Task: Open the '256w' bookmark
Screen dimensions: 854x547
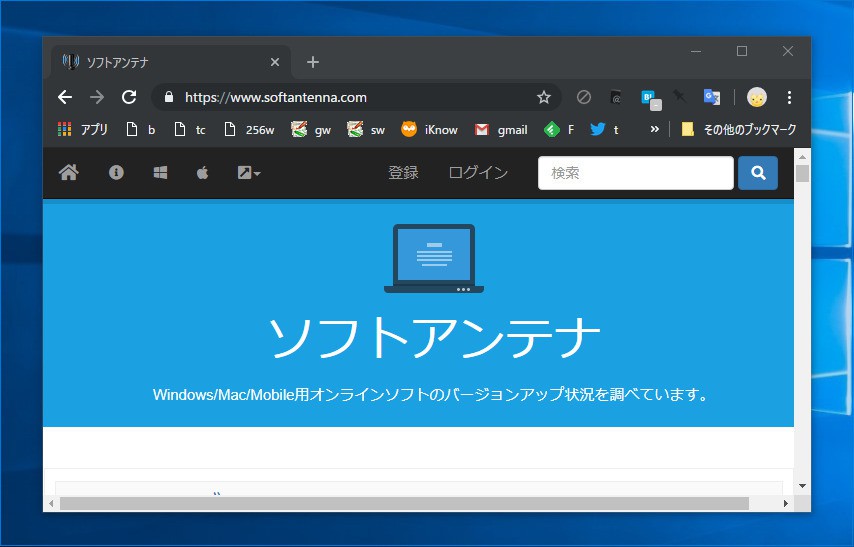Action: 249,130
